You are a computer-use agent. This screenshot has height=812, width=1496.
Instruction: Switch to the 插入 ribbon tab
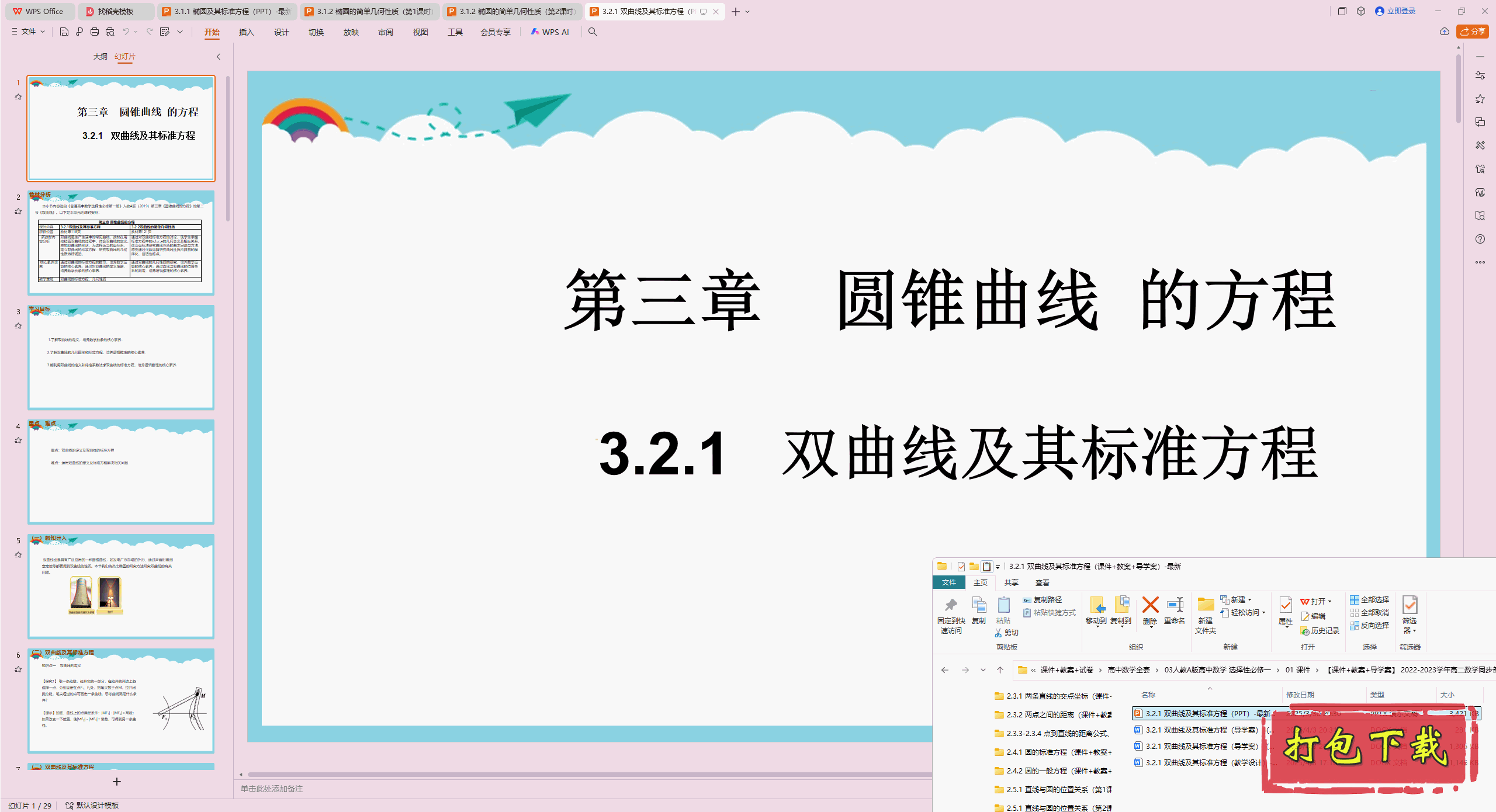click(x=246, y=32)
